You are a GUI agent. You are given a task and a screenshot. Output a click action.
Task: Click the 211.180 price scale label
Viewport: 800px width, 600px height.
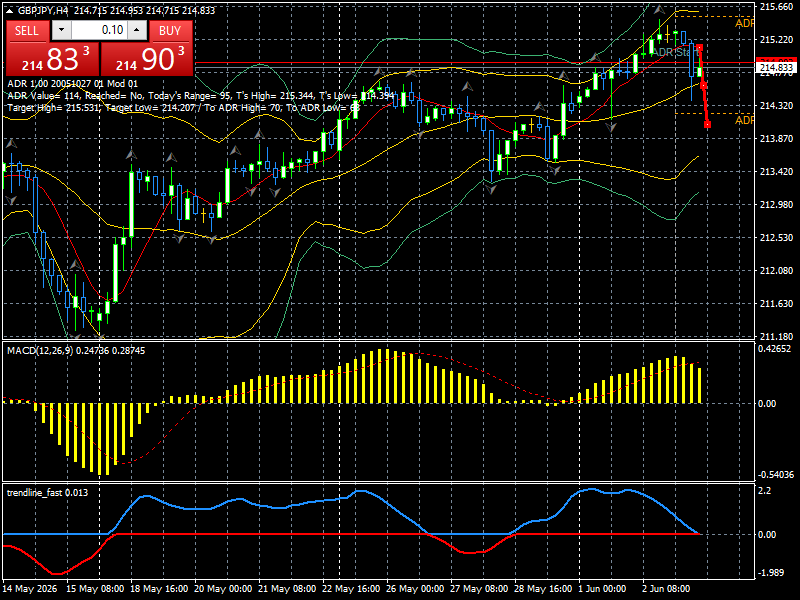[x=777, y=337]
